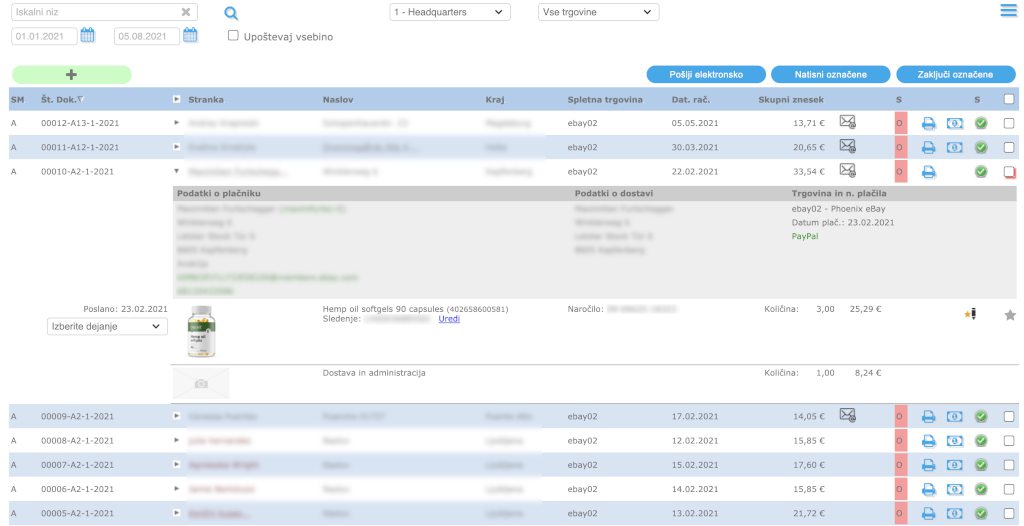This screenshot has height=526, width=1024.
Task: Open calendar picker for end date 05.08.2021
Action: pyautogui.click(x=190, y=36)
